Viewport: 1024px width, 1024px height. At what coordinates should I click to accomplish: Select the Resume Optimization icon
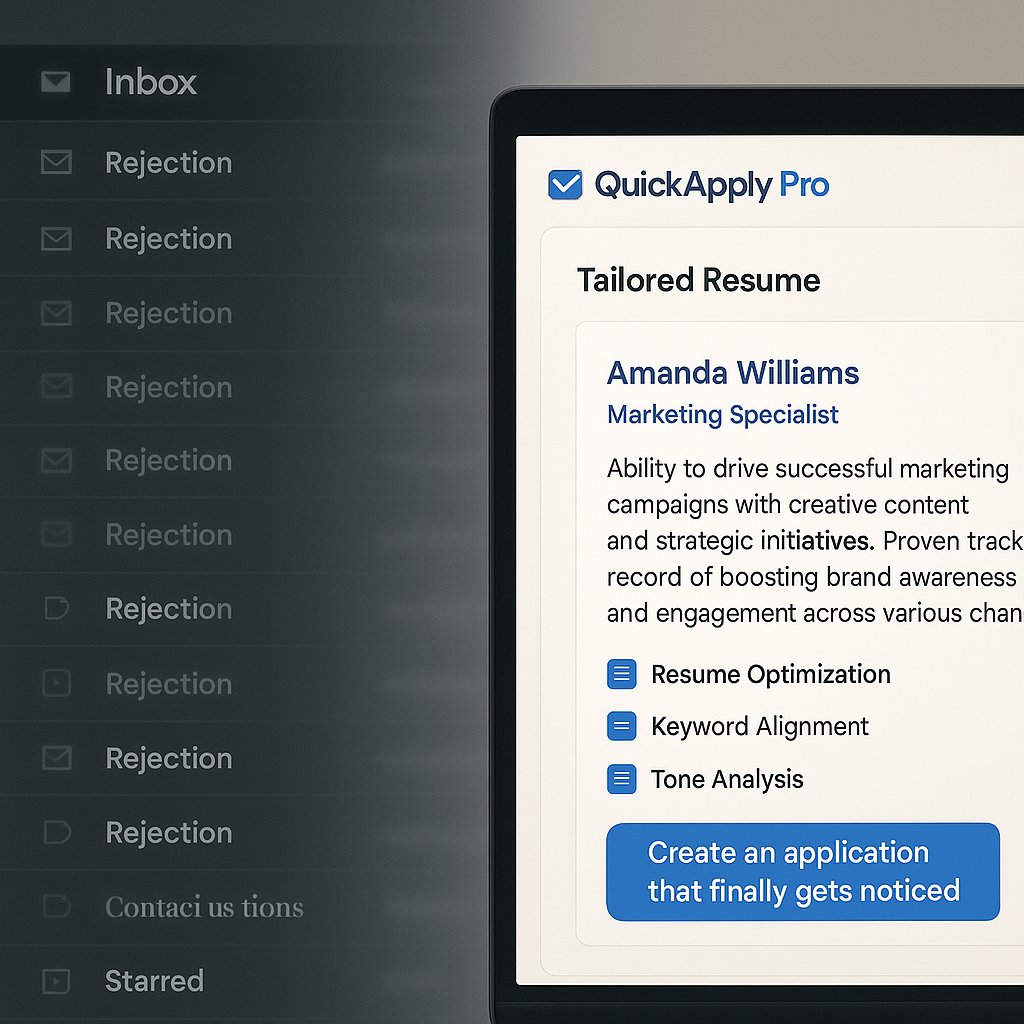click(x=620, y=674)
